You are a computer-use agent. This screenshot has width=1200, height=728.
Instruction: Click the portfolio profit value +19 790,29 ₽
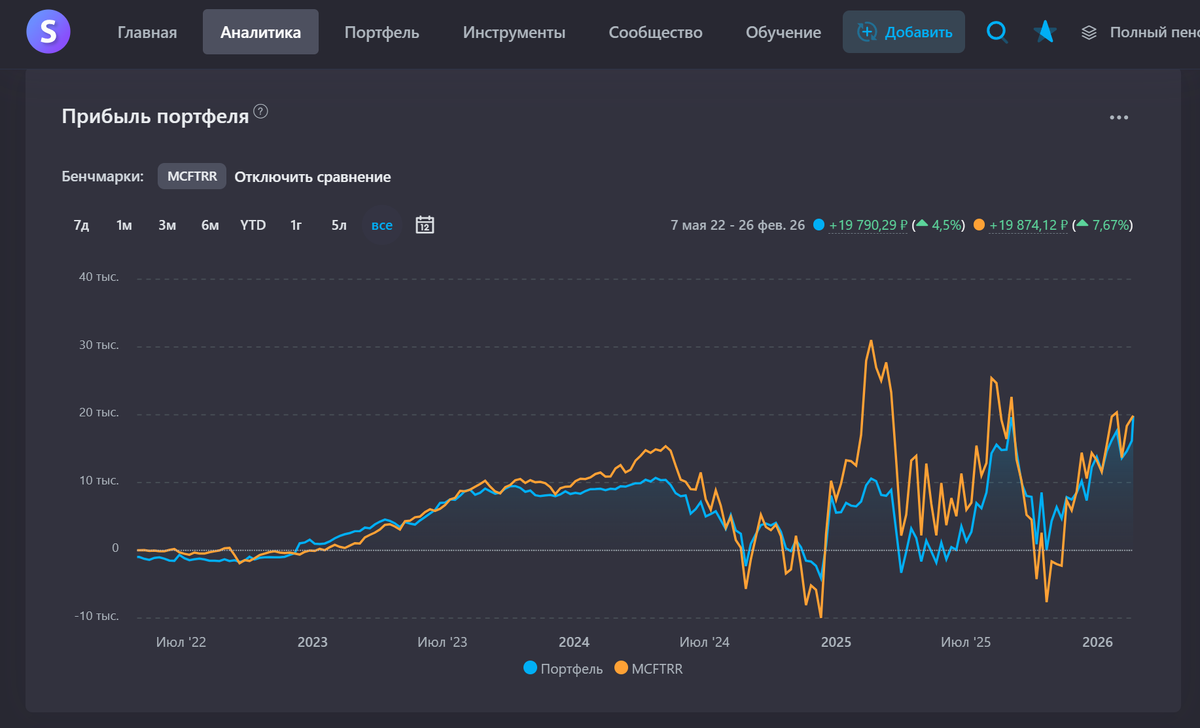click(x=868, y=225)
